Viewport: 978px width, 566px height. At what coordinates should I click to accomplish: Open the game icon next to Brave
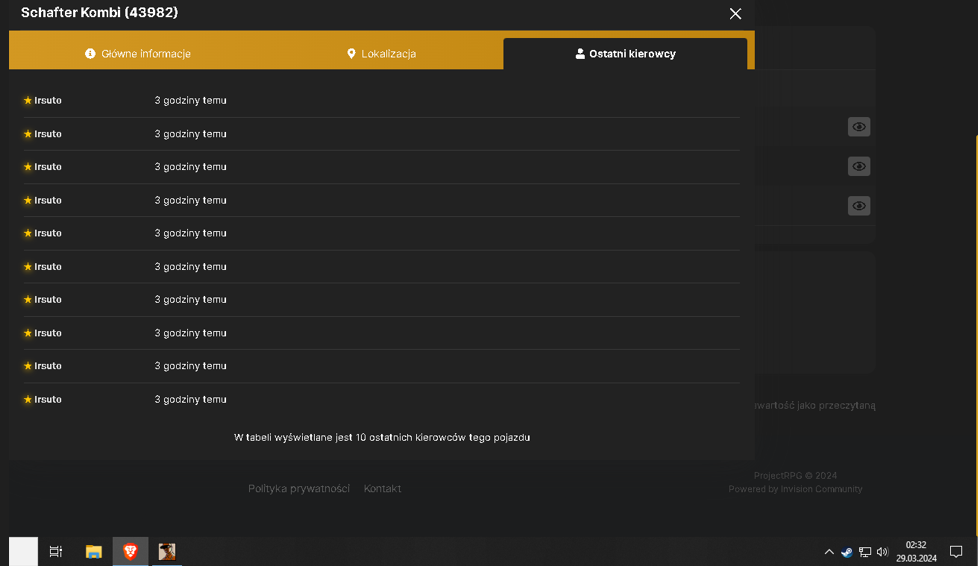pos(167,552)
